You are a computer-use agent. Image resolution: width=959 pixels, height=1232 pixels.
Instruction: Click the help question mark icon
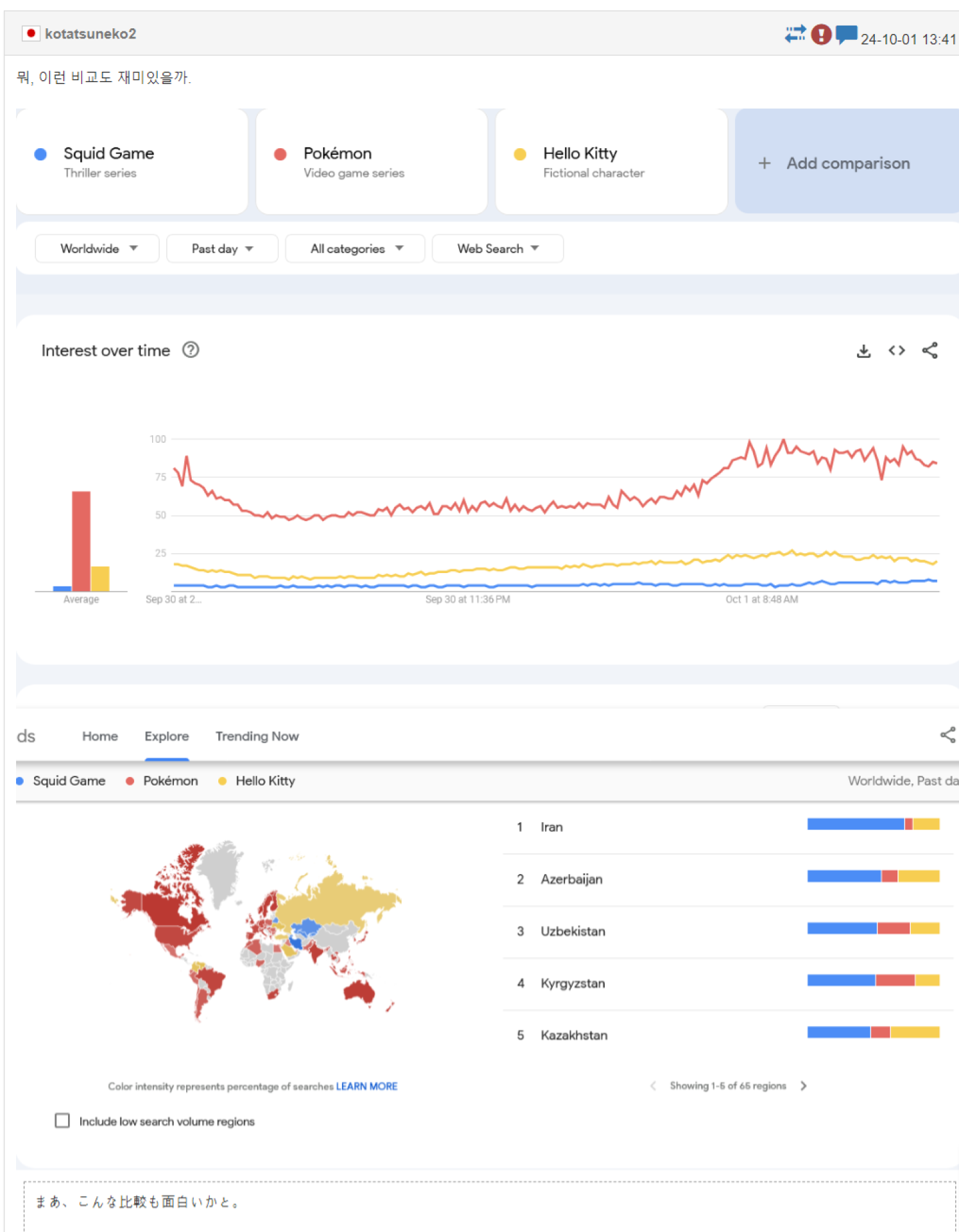coord(191,350)
